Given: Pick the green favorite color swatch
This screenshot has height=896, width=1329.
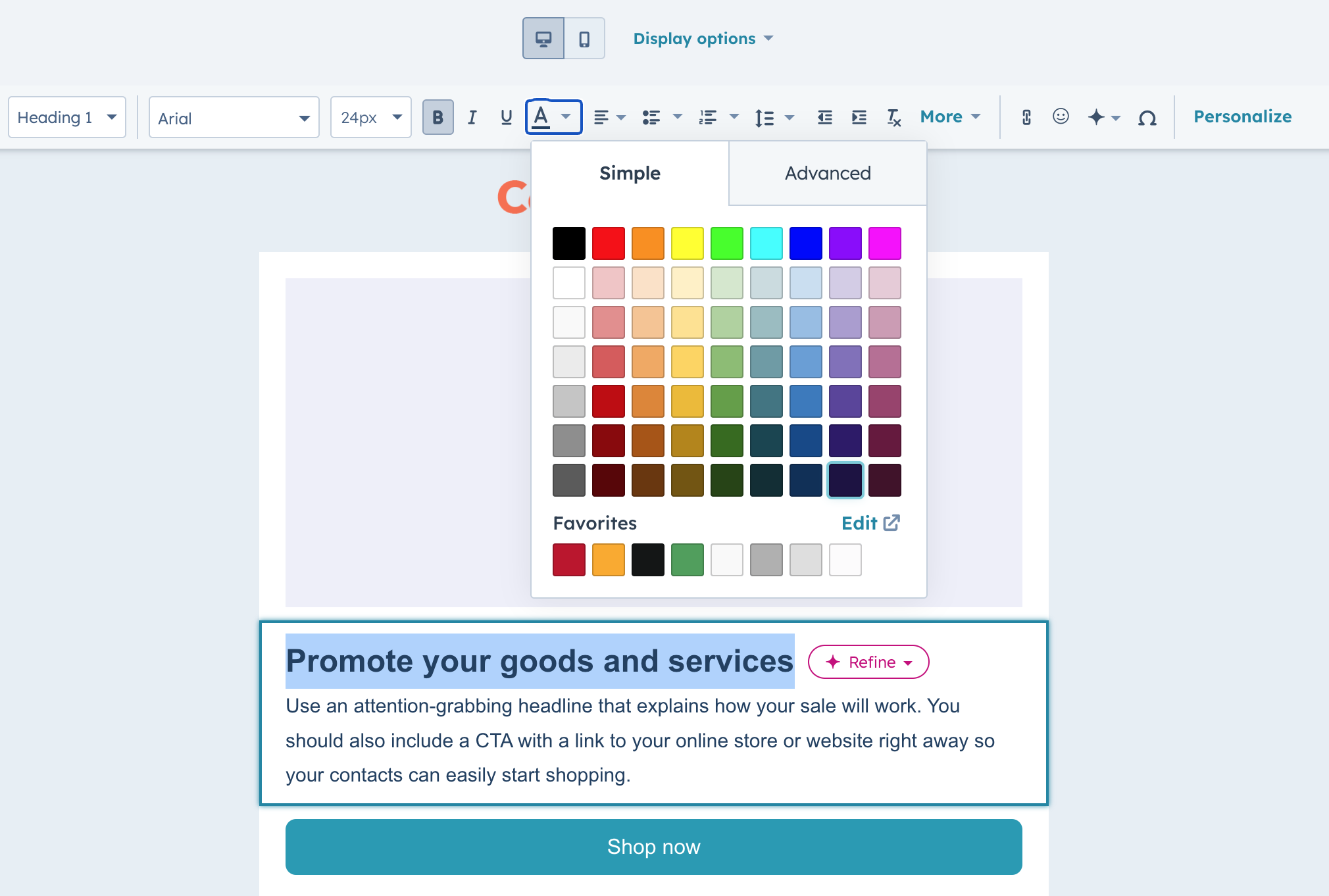Looking at the screenshot, I should pos(688,560).
